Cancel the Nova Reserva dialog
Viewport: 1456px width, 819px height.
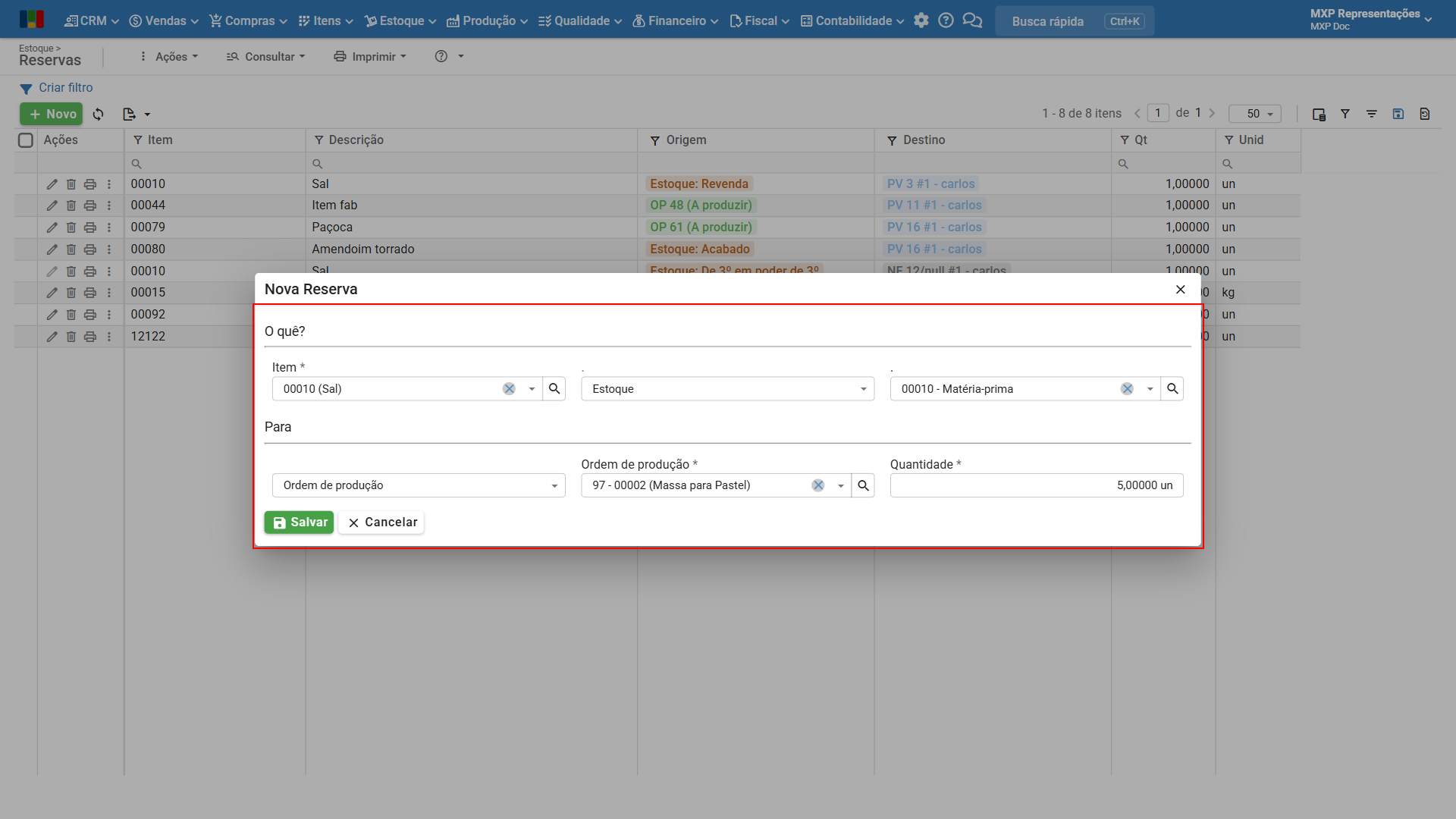pos(382,522)
